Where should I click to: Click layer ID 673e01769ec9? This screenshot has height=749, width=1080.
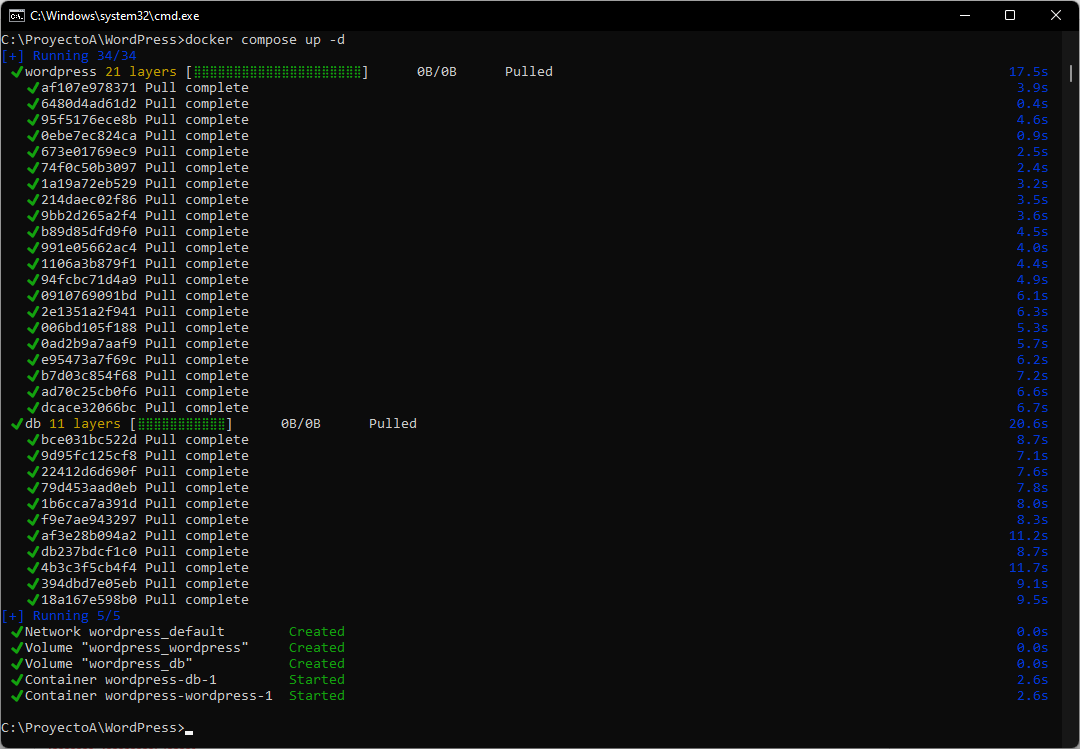[89, 152]
